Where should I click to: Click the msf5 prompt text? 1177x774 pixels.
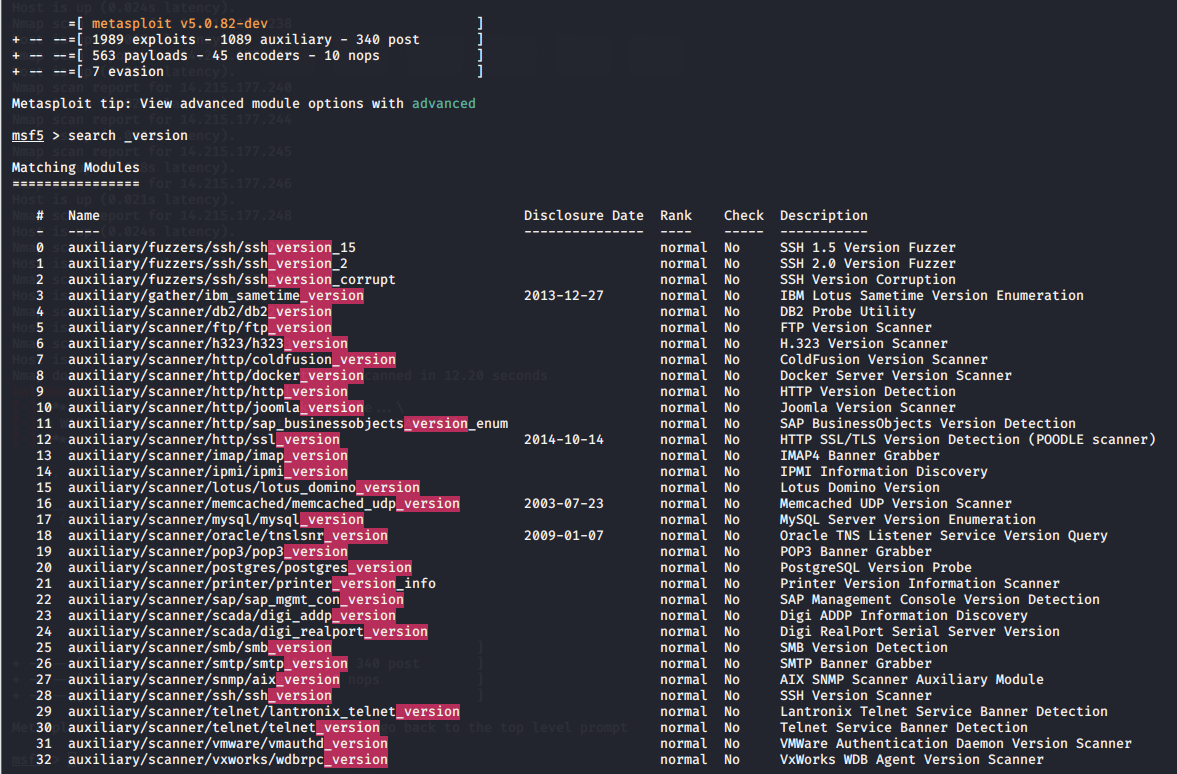click(27, 135)
